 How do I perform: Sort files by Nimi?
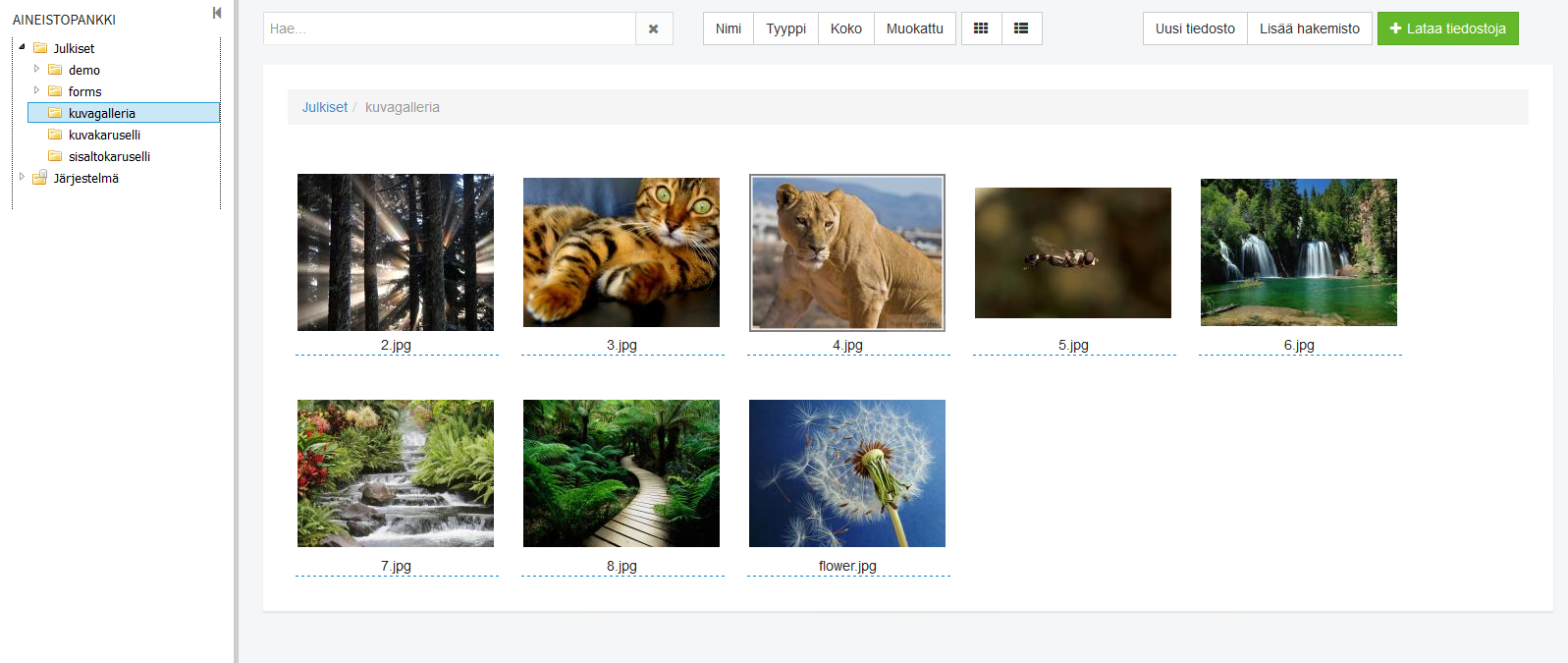(x=729, y=28)
